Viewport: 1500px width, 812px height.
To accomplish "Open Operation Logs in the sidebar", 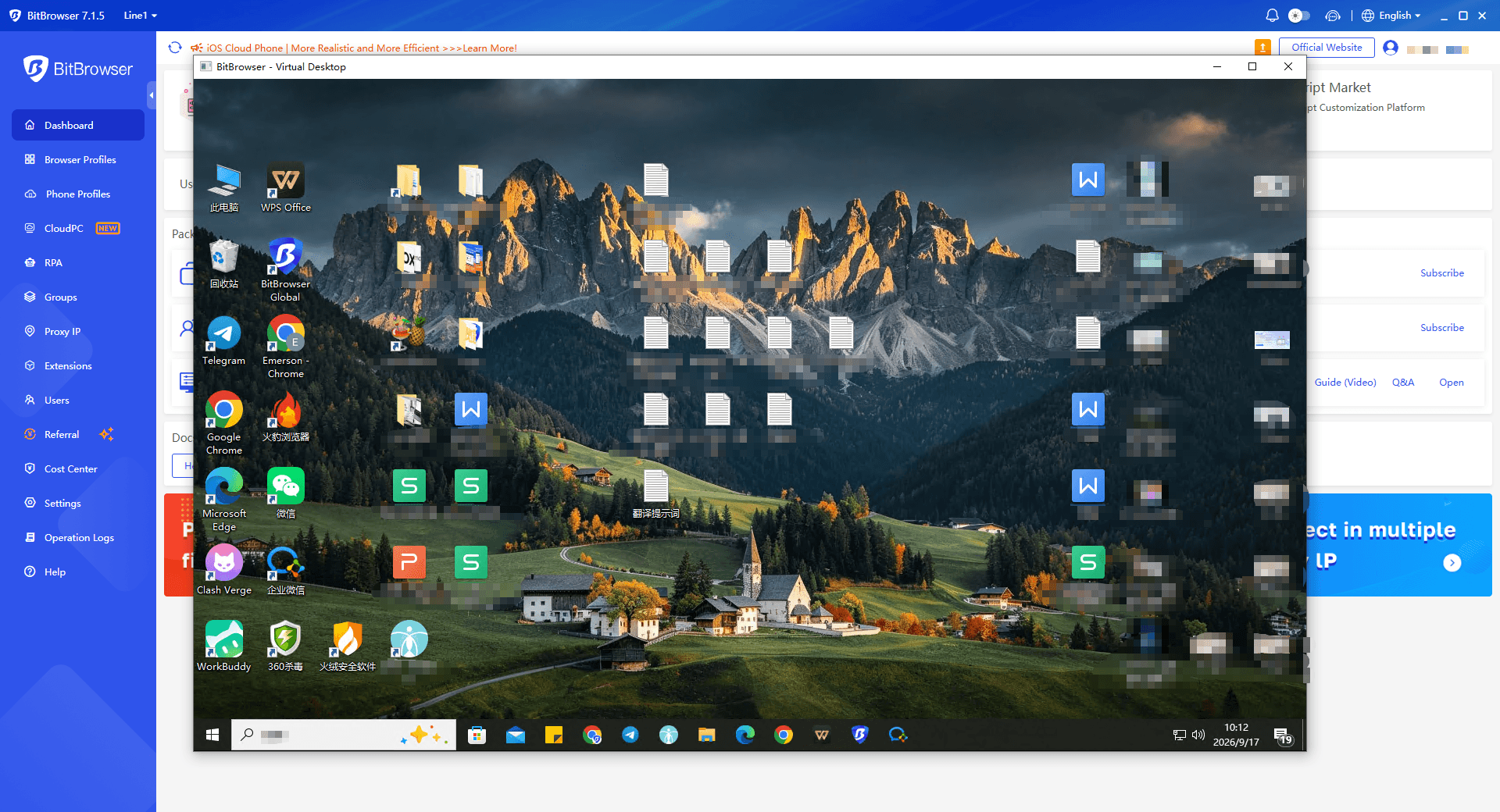I will 78,537.
